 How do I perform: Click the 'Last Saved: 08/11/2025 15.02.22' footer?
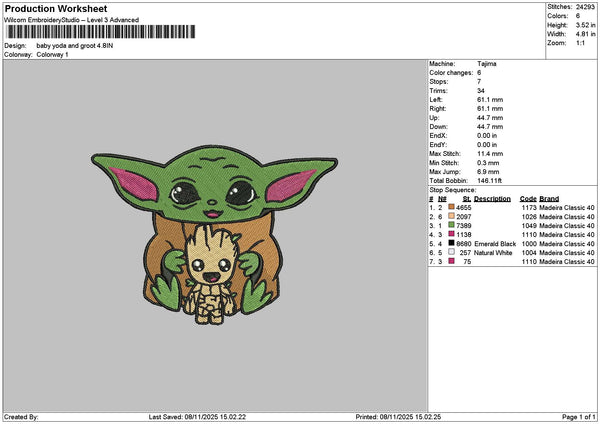tap(197, 417)
